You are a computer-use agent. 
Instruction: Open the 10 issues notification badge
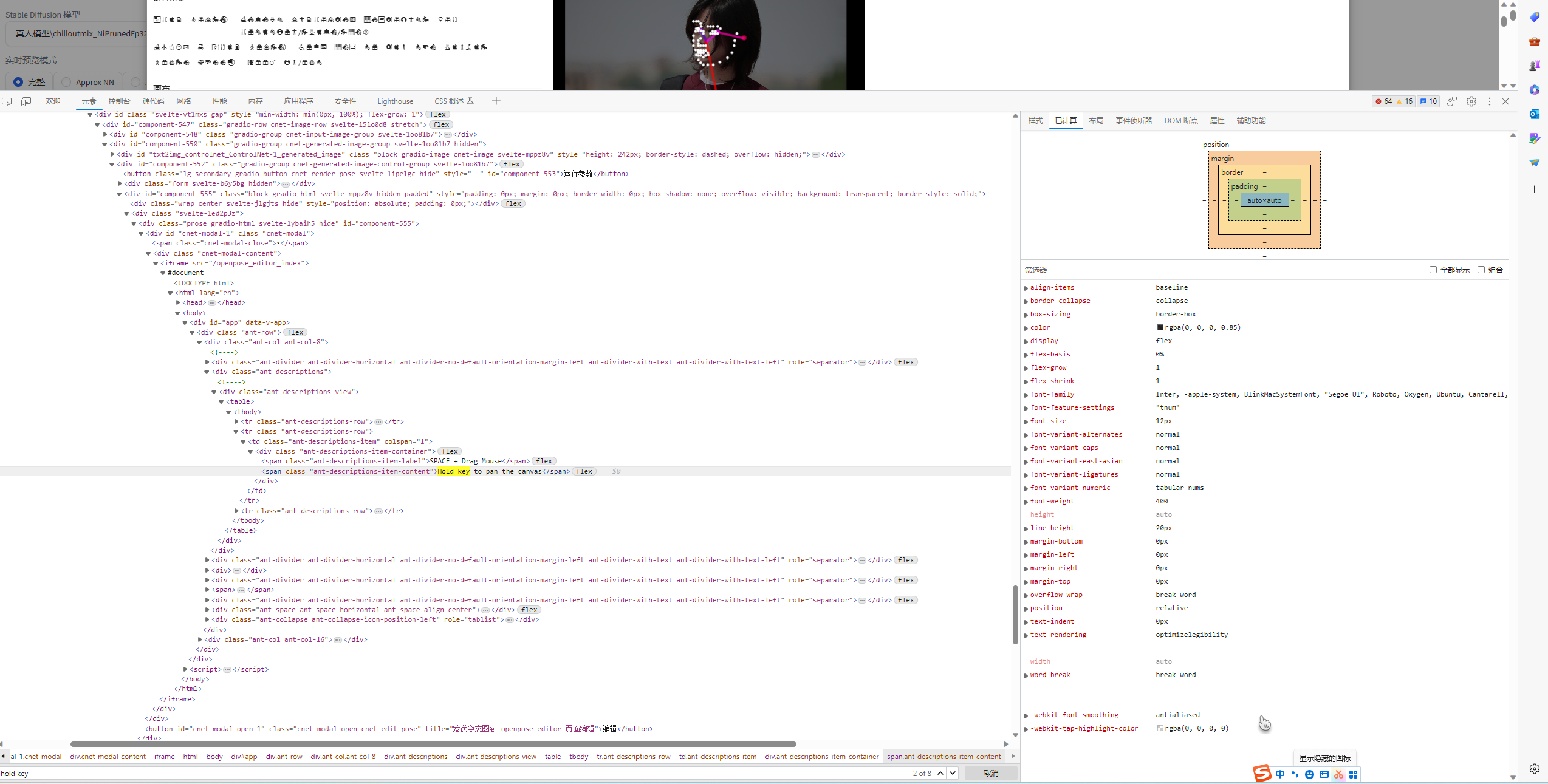(x=1428, y=101)
